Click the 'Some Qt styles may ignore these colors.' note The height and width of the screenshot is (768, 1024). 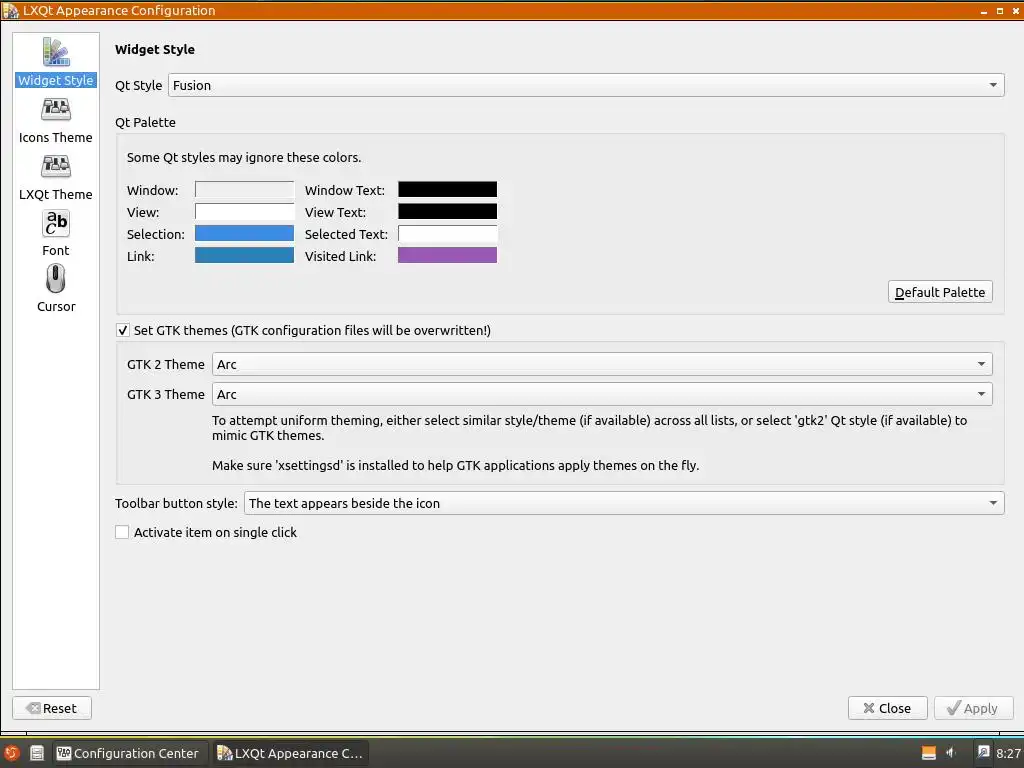244,157
